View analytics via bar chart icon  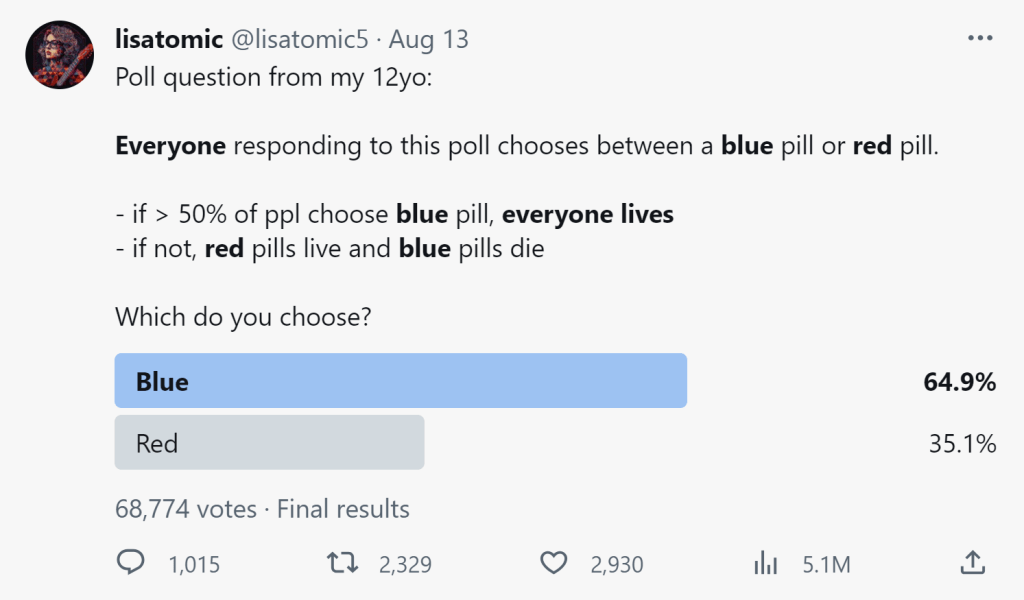[765, 563]
